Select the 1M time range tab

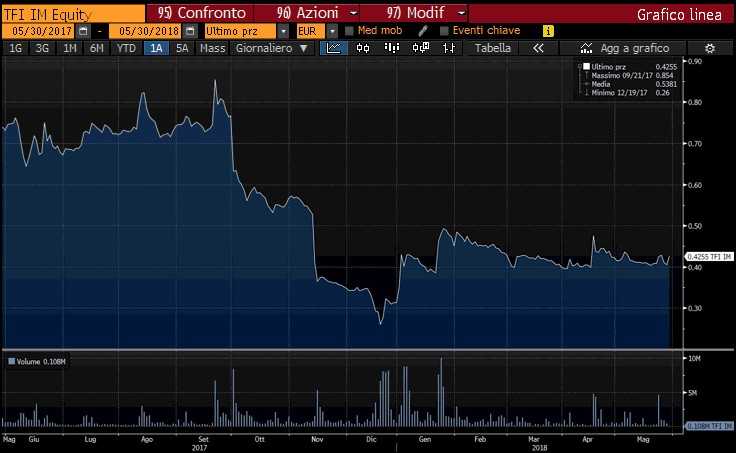pos(69,48)
